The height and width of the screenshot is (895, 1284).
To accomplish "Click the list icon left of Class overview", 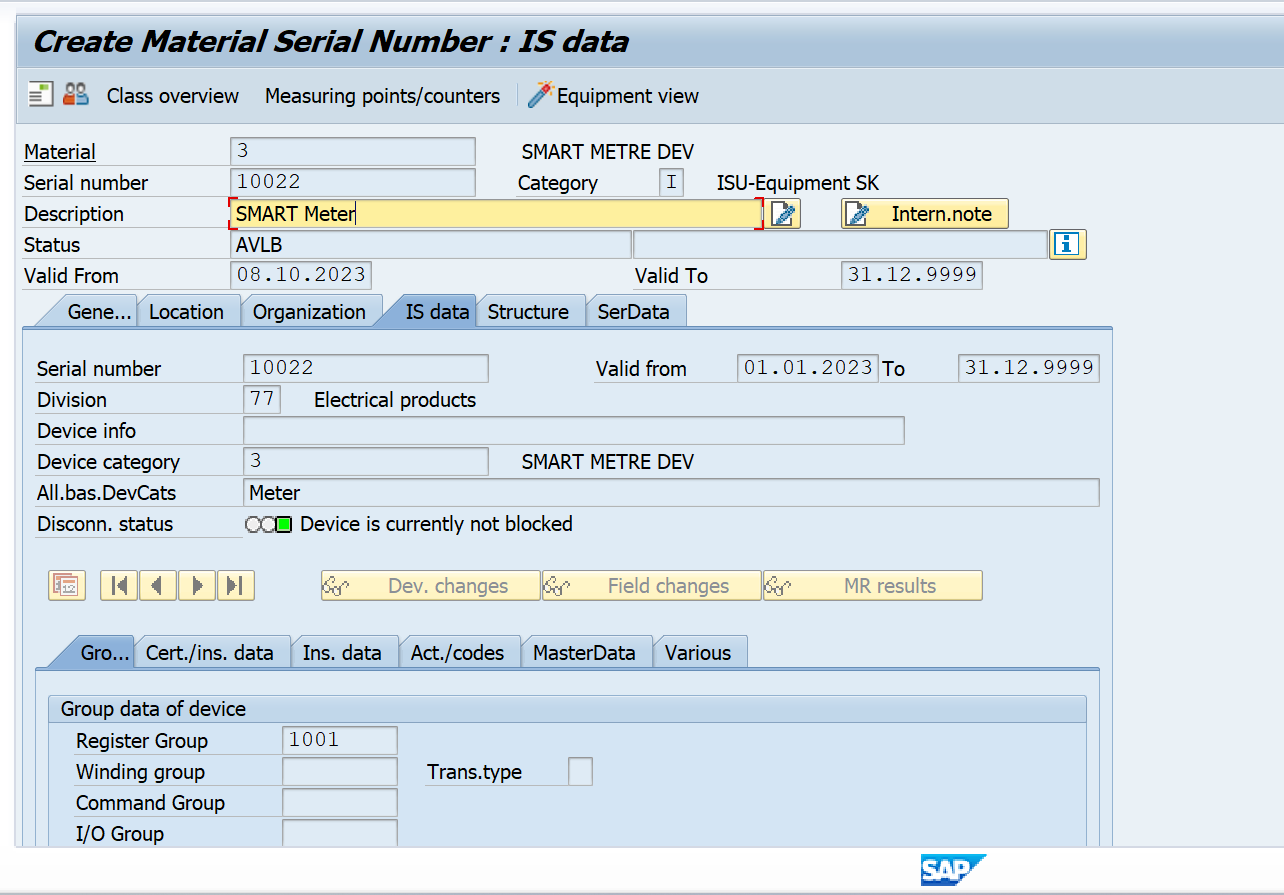I will pyautogui.click(x=40, y=95).
